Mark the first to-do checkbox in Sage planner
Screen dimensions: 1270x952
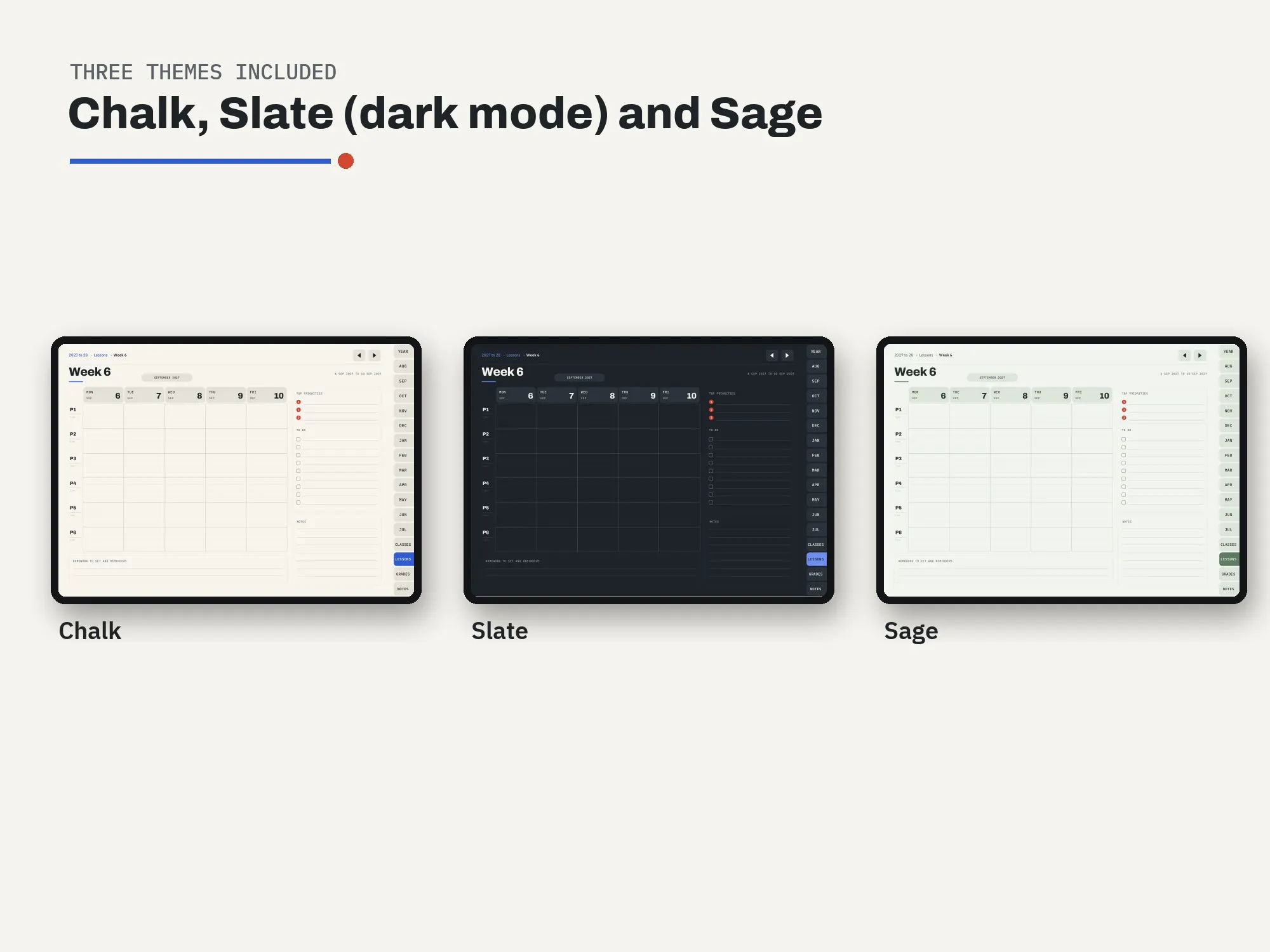click(1124, 439)
